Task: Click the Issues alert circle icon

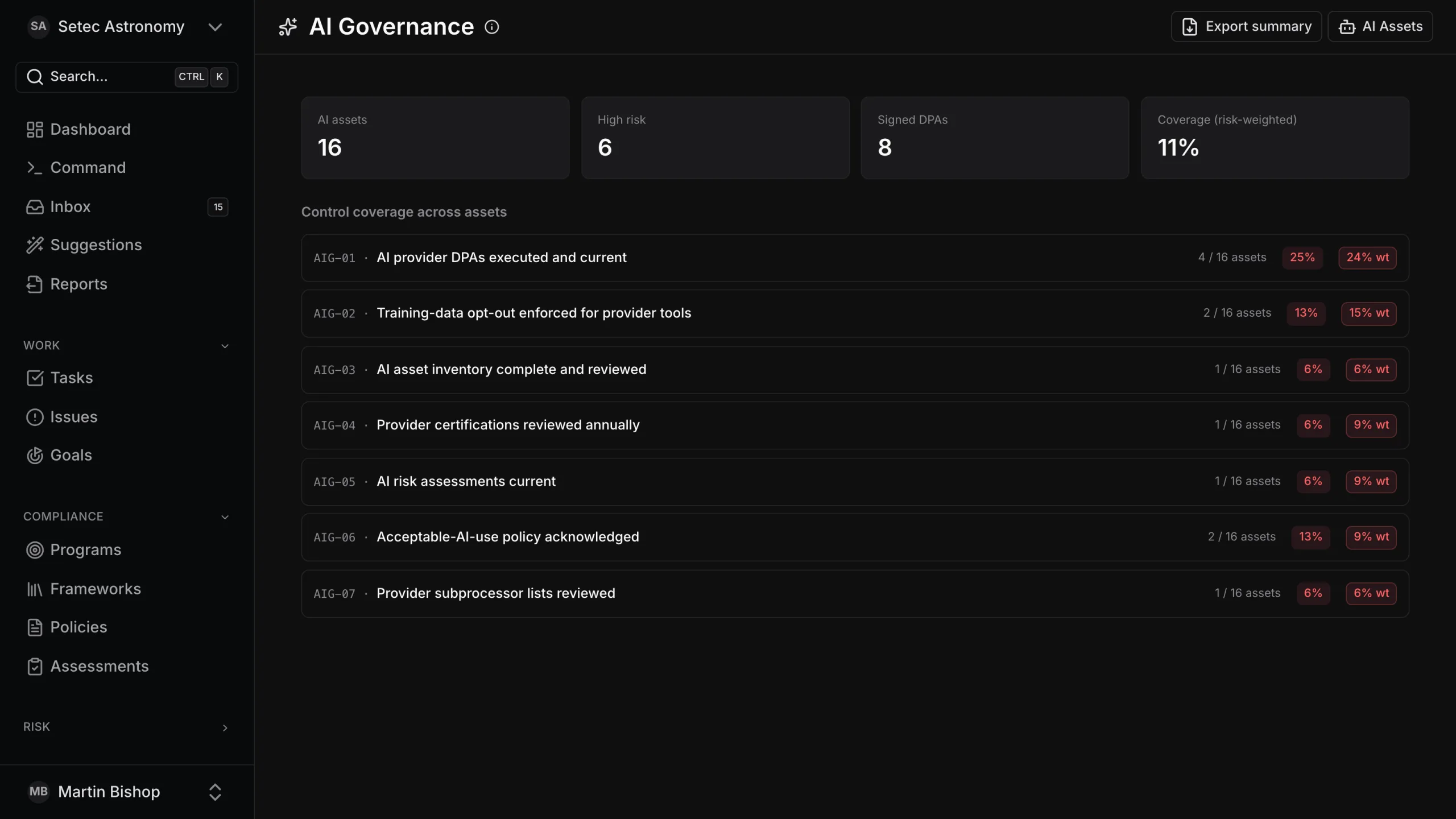Action: (35, 417)
